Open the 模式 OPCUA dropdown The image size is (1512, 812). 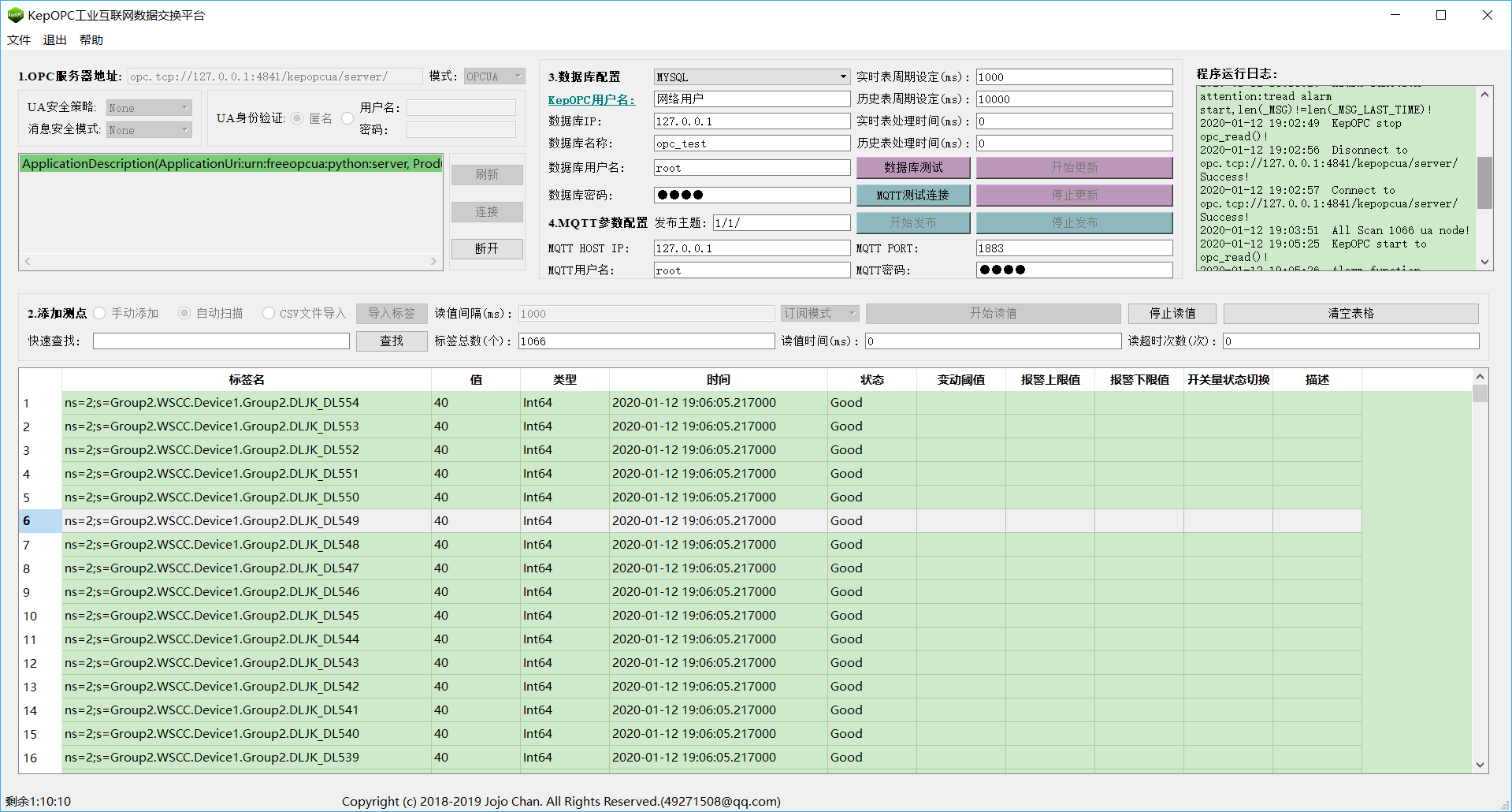tap(494, 76)
